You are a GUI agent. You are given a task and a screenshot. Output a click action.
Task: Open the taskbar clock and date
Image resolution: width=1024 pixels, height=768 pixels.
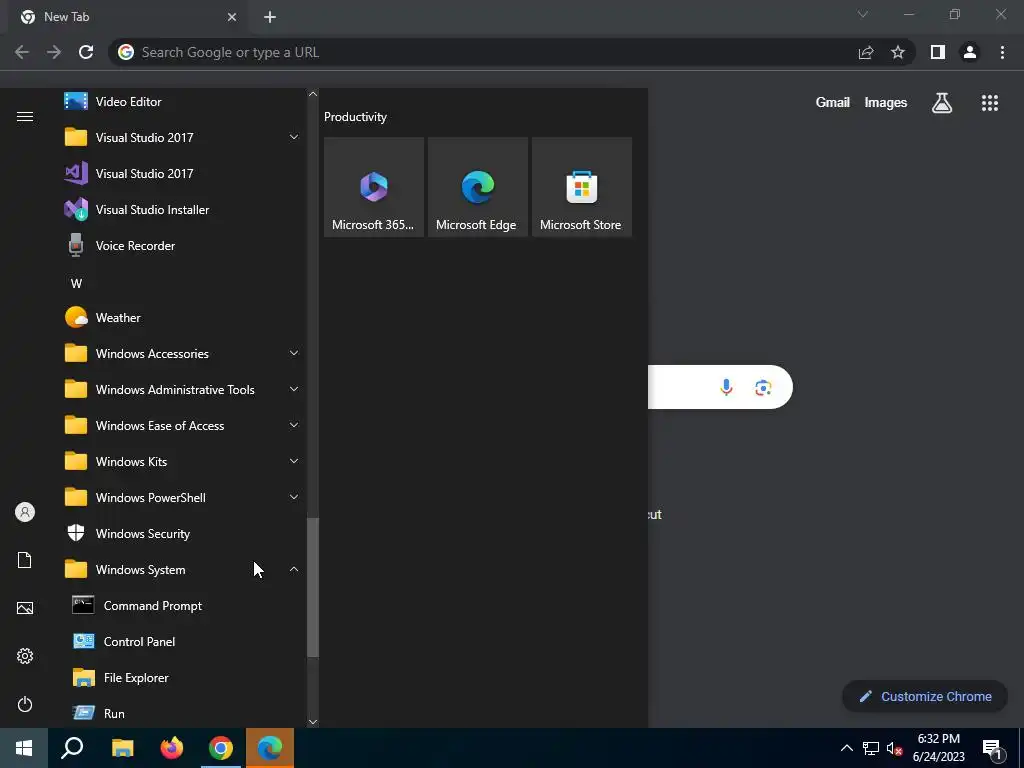(938, 748)
